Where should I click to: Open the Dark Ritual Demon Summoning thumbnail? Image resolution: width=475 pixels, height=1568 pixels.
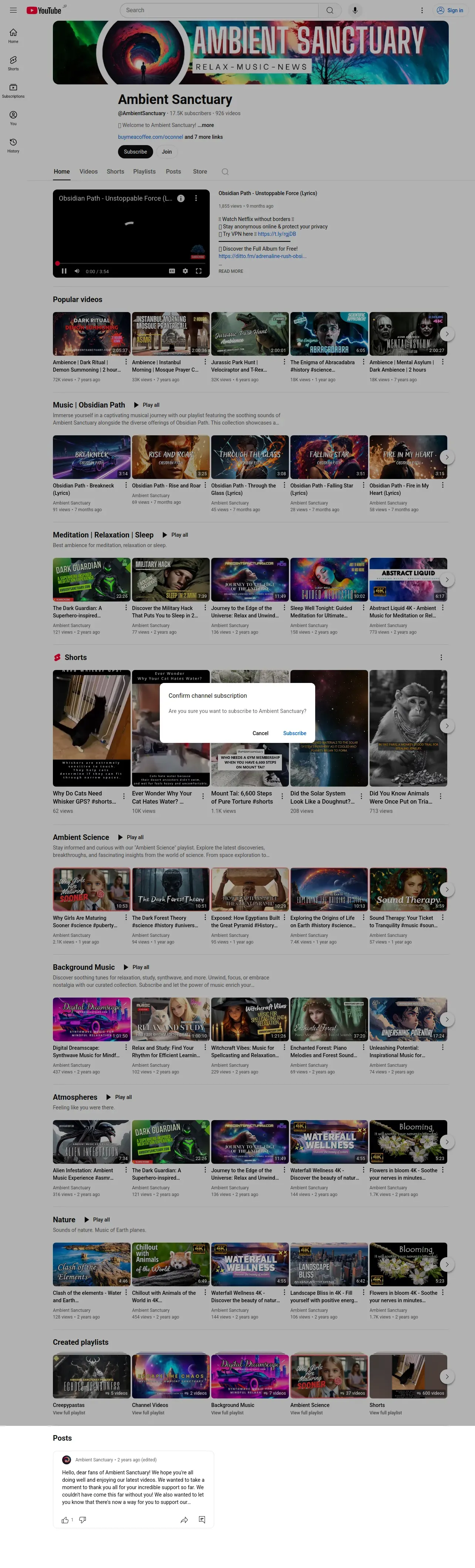point(92,334)
